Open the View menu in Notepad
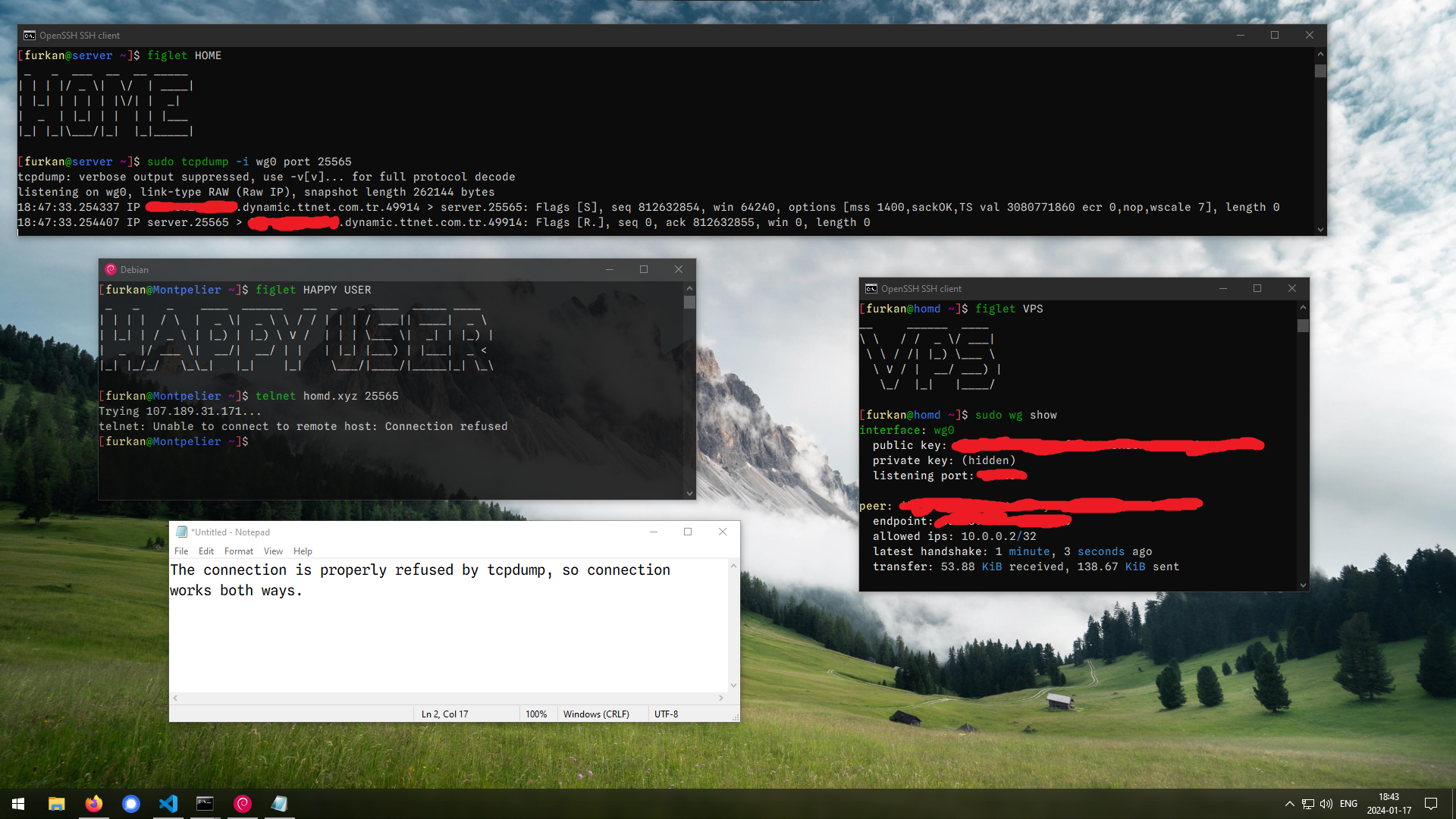Image resolution: width=1456 pixels, height=819 pixels. [x=273, y=551]
